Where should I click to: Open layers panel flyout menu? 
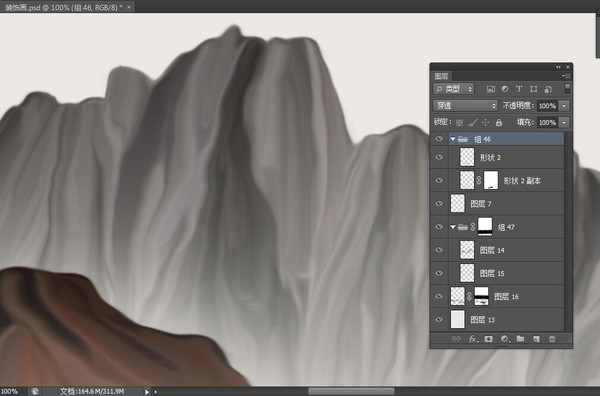point(566,76)
